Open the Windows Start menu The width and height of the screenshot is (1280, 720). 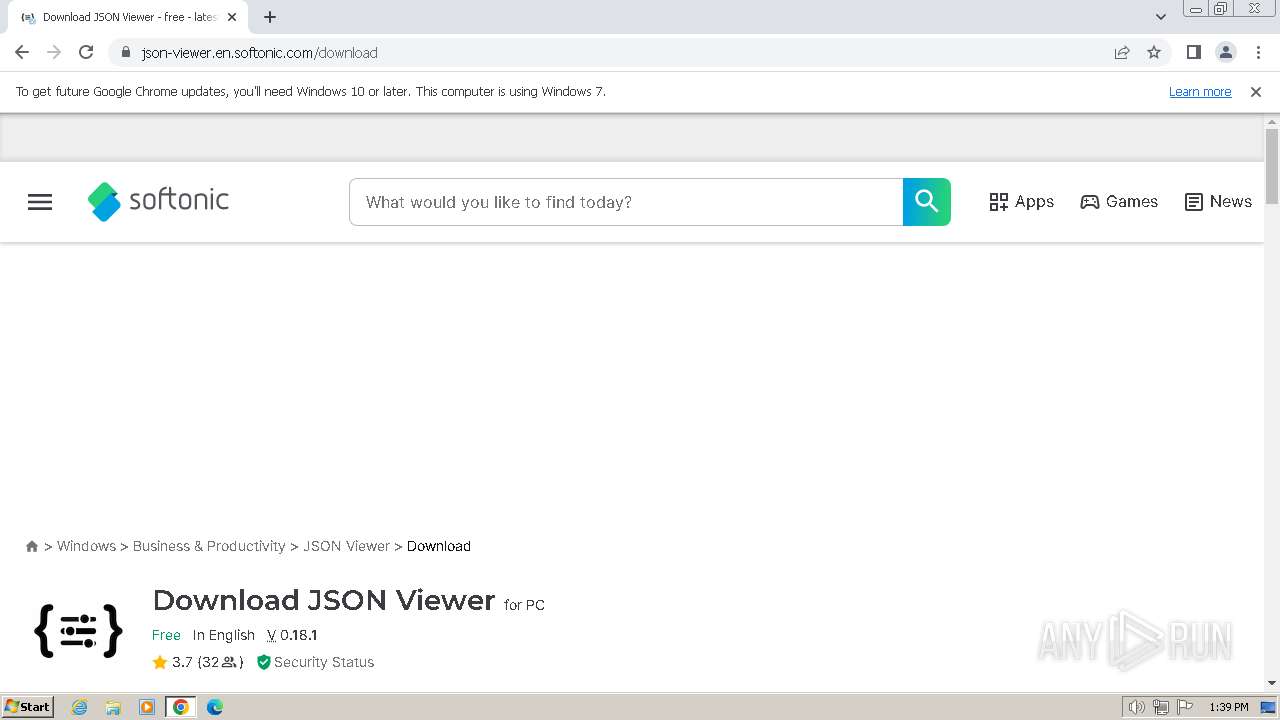coord(27,707)
